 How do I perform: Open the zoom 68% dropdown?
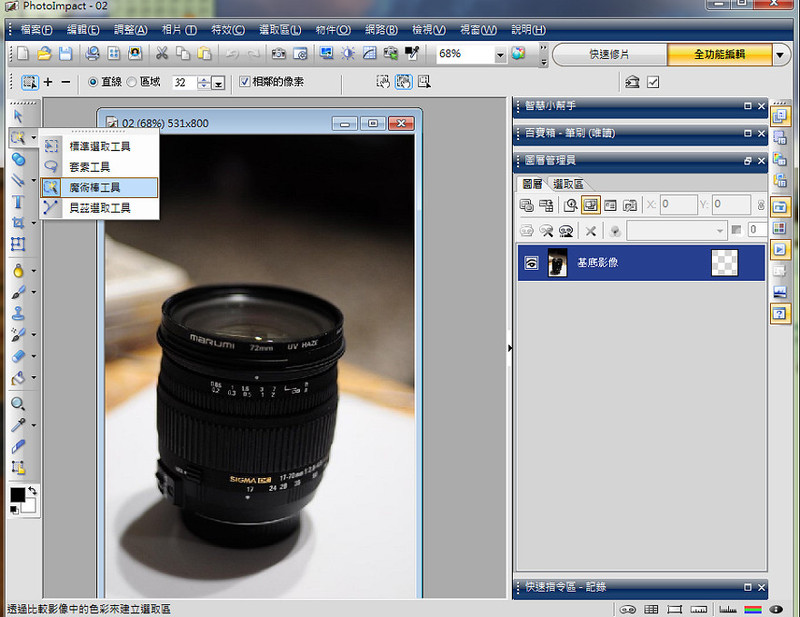point(500,54)
